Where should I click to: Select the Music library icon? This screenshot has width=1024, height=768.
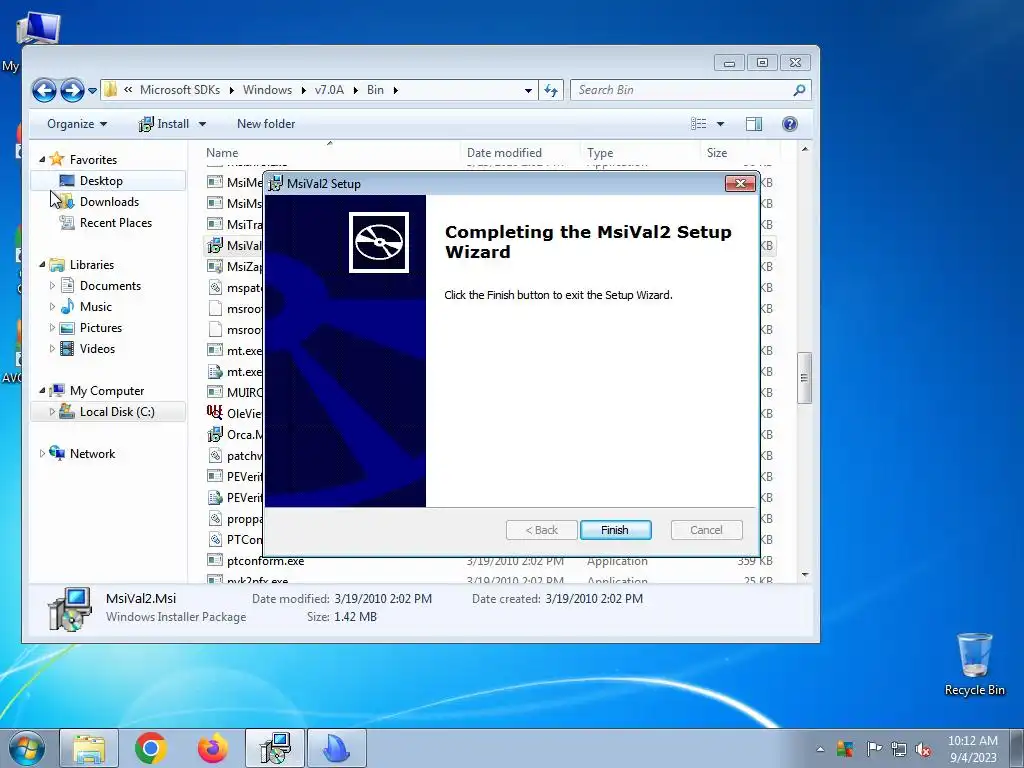pyautogui.click(x=67, y=306)
